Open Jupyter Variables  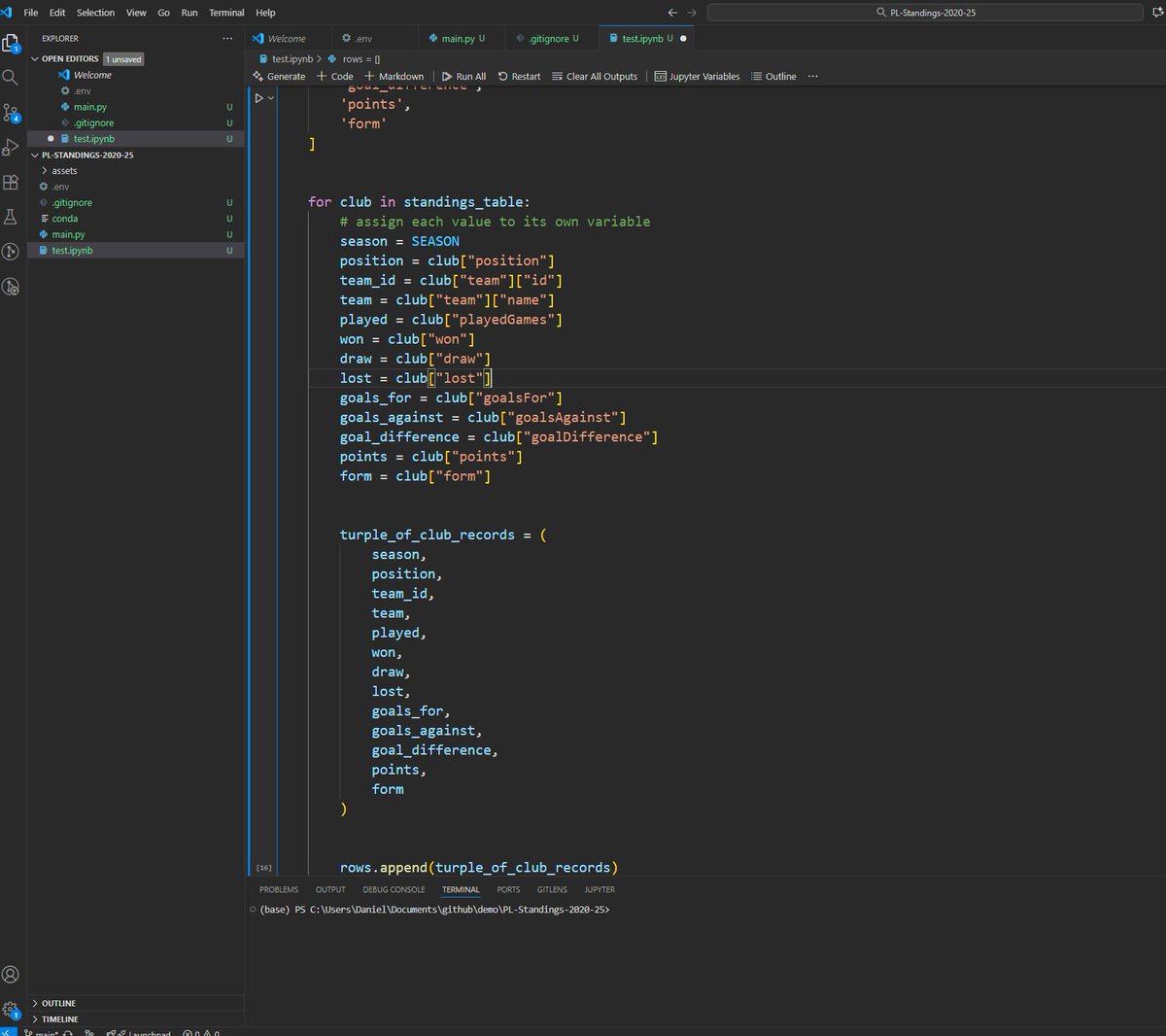click(698, 77)
